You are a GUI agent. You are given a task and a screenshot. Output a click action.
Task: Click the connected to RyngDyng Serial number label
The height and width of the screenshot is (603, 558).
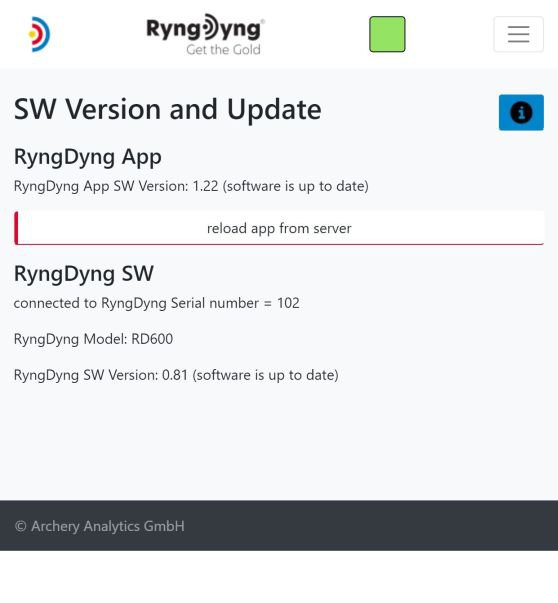[136, 303]
